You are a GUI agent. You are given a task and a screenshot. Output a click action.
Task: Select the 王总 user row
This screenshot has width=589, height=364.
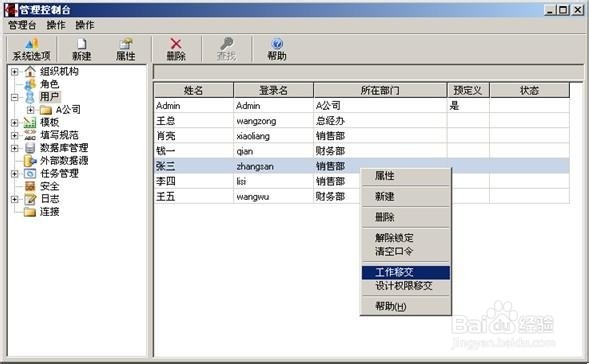coord(362,121)
